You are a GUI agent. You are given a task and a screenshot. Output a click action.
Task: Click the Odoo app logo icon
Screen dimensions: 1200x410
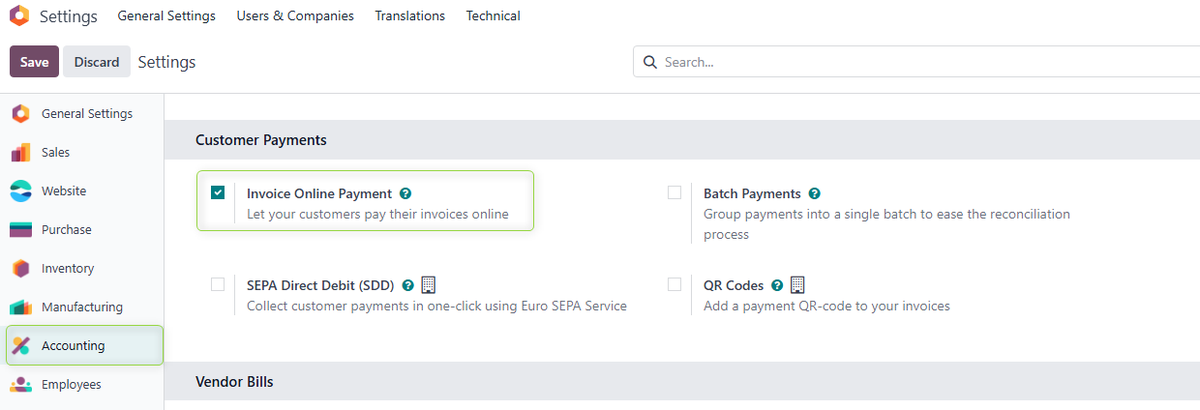pyautogui.click(x=19, y=16)
